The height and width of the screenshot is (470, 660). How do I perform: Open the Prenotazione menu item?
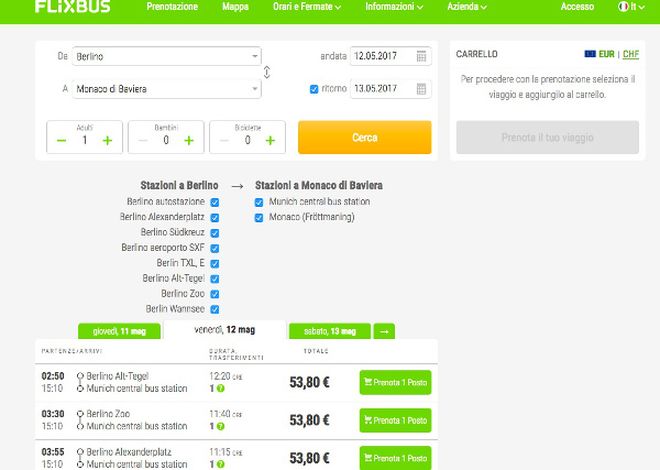[x=172, y=7]
